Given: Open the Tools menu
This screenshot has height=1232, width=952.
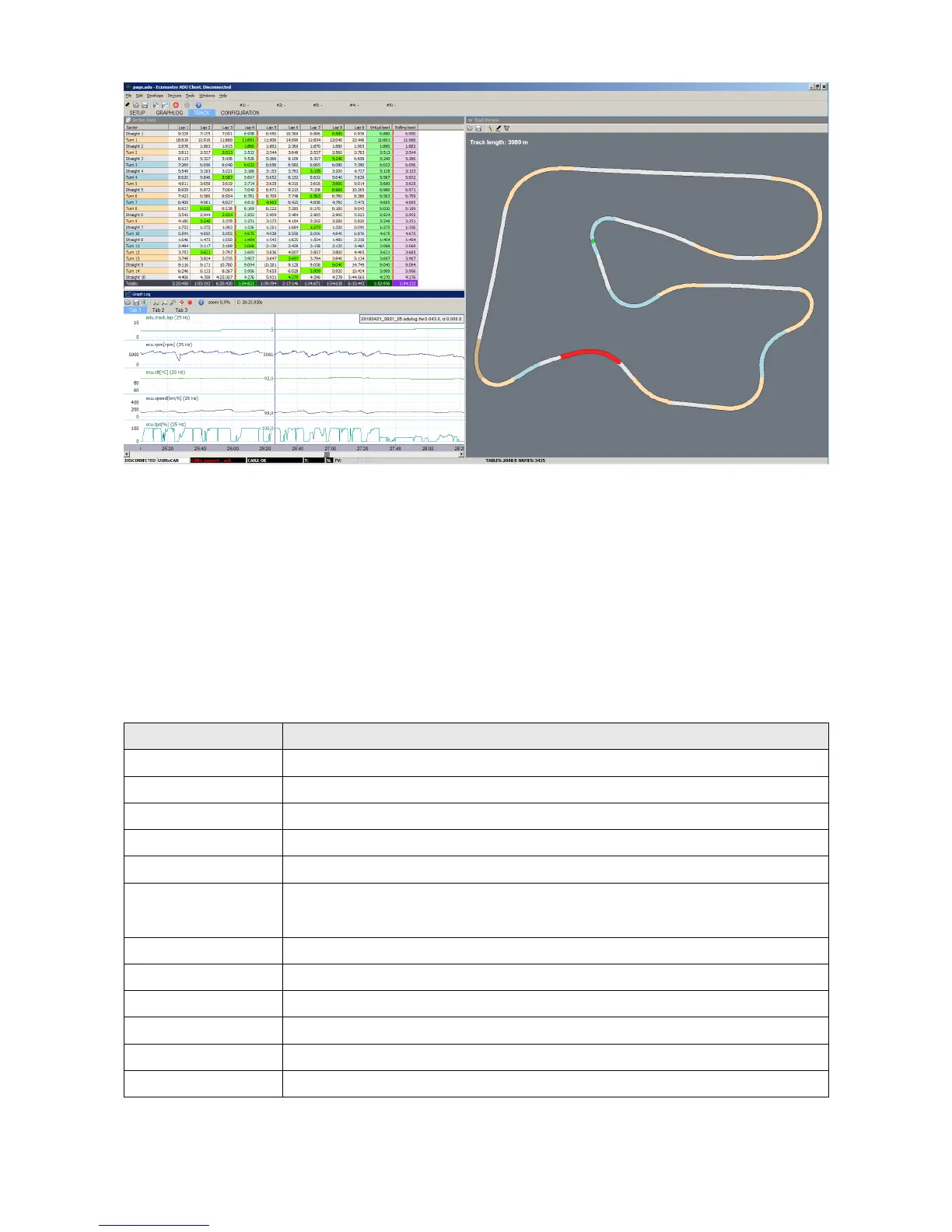Looking at the screenshot, I should click(190, 96).
